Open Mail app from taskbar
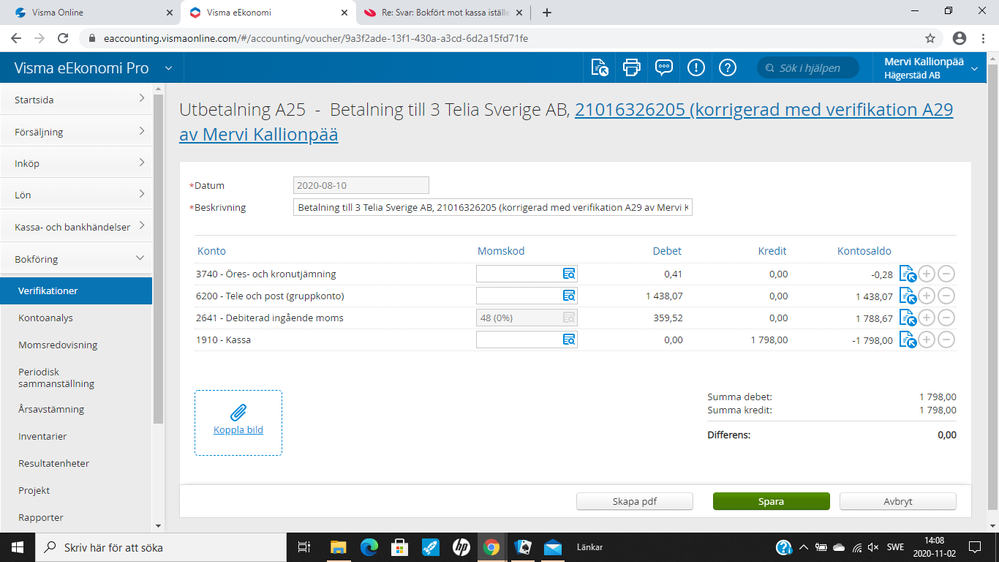The image size is (999, 562). pyautogui.click(x=553, y=547)
